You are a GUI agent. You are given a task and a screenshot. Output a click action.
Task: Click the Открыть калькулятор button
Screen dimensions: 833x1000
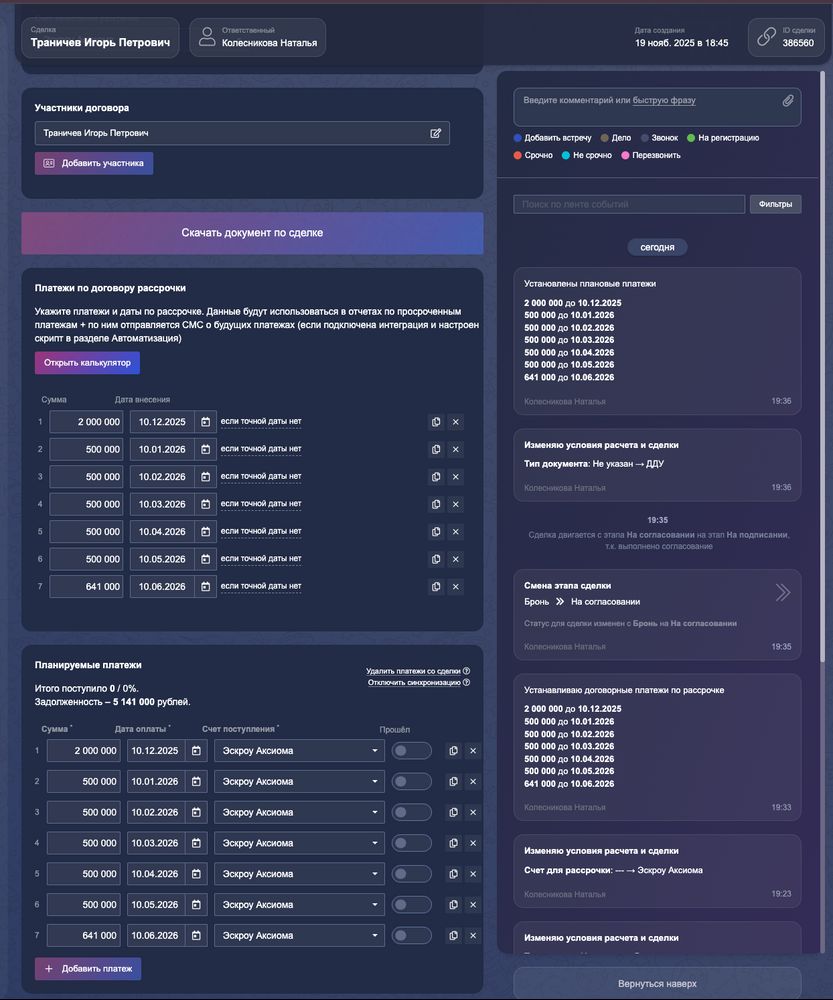point(87,363)
